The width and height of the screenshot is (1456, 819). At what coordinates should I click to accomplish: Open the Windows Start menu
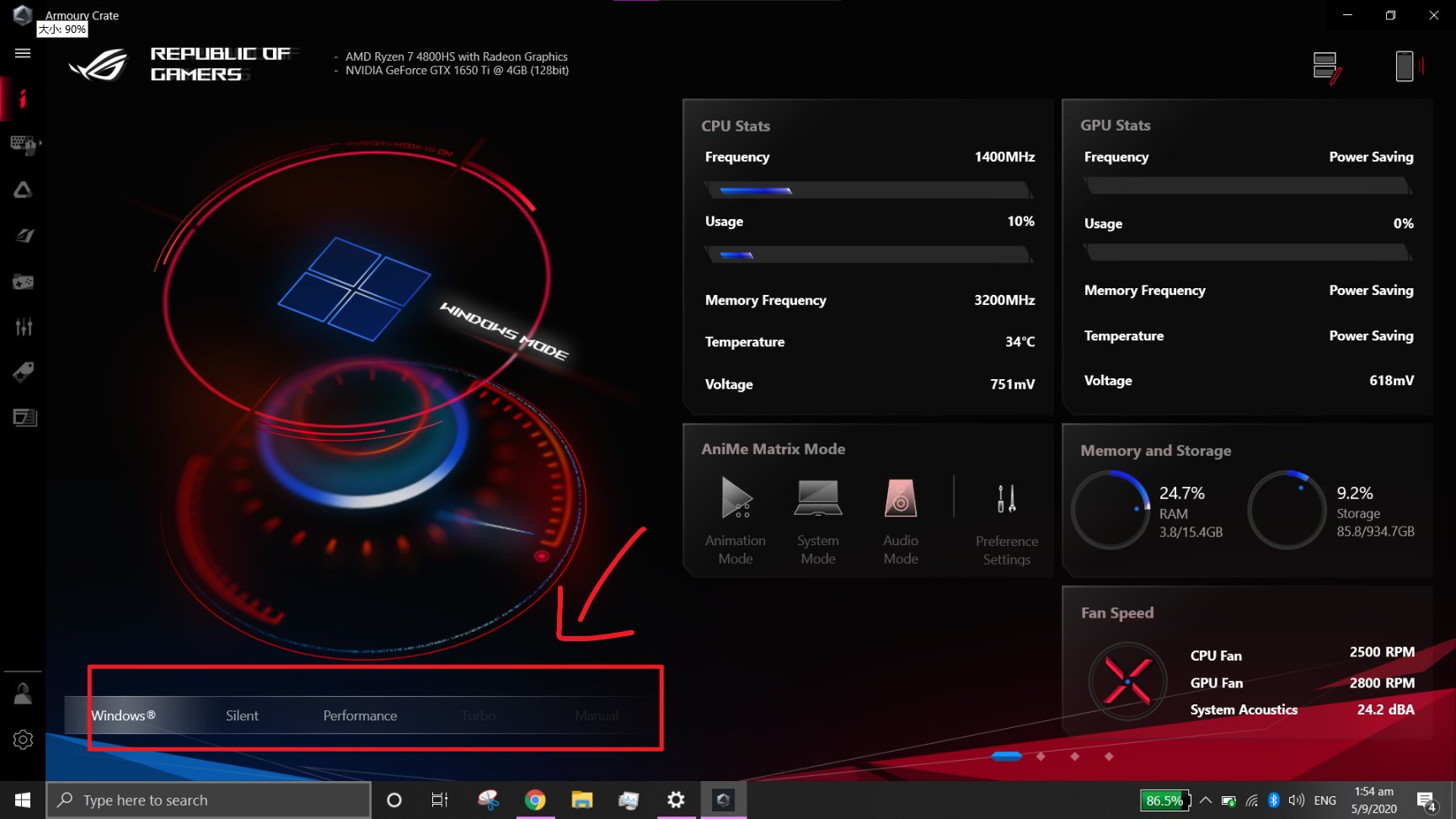pos(23,800)
